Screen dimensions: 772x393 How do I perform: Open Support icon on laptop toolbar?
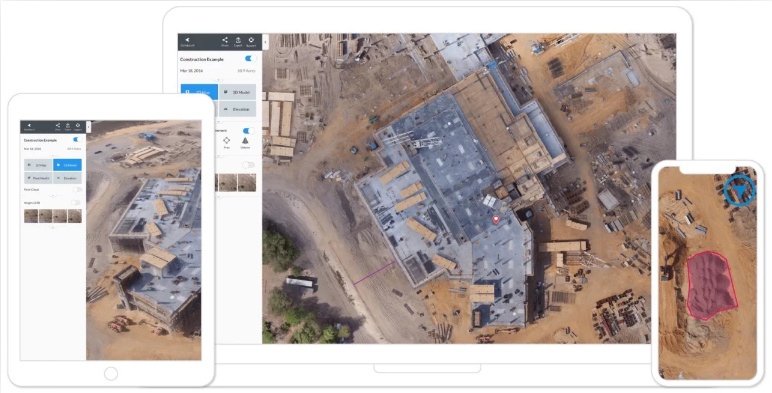point(251,40)
